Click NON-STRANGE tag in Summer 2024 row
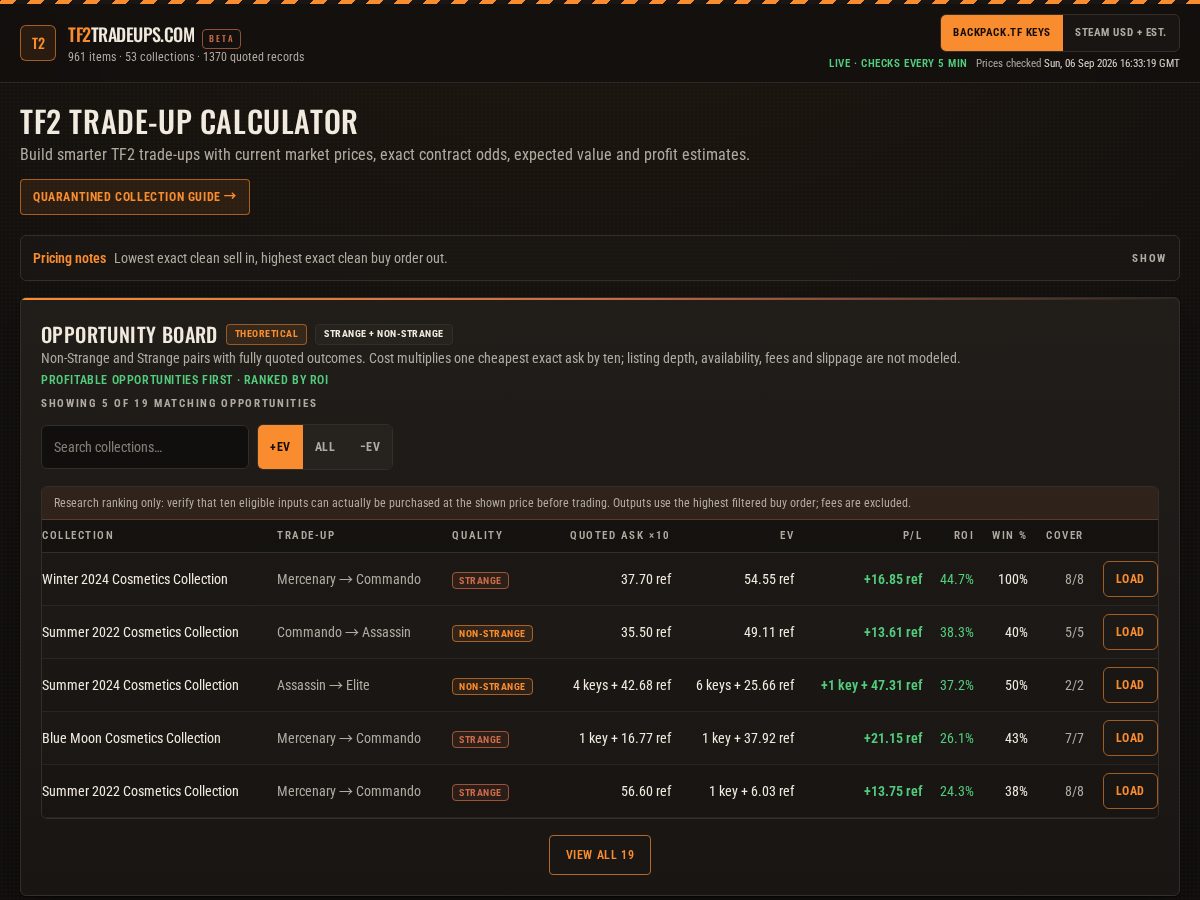 (x=492, y=686)
